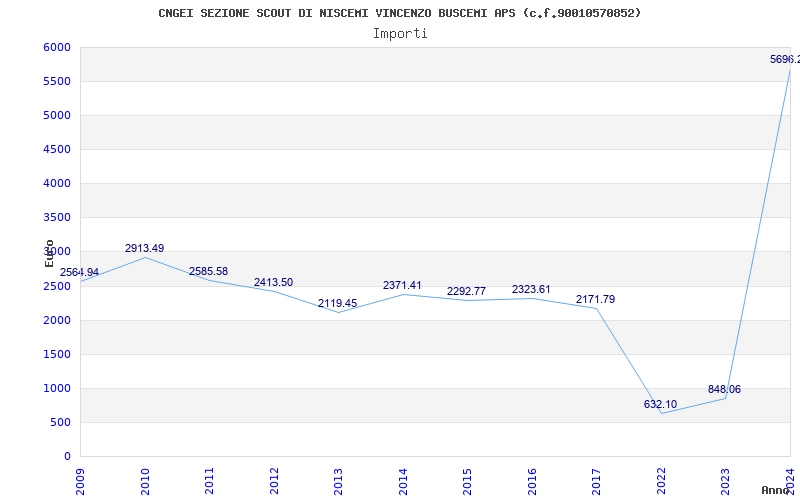Click the 2585.58 data label
This screenshot has width=800, height=500.
208,271
